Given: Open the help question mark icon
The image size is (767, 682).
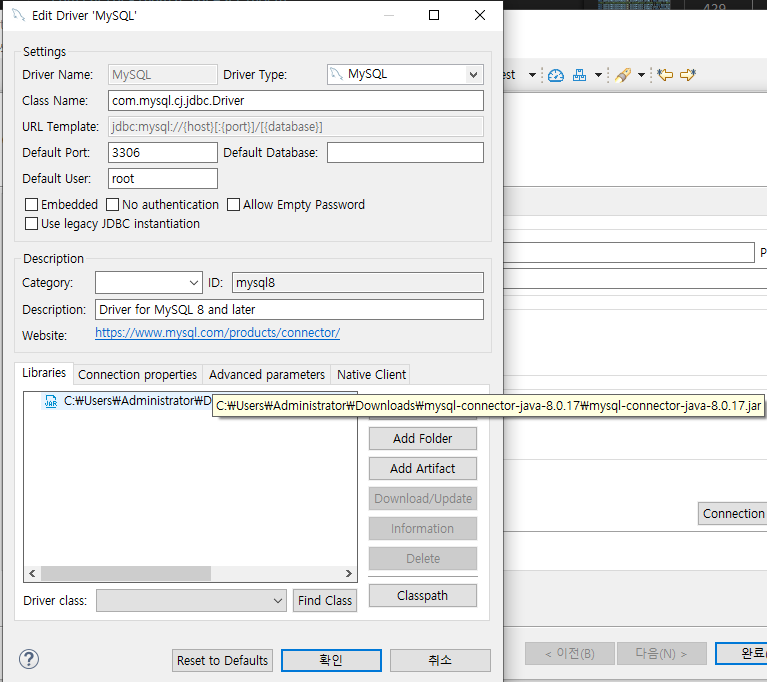Looking at the screenshot, I should coord(29,659).
